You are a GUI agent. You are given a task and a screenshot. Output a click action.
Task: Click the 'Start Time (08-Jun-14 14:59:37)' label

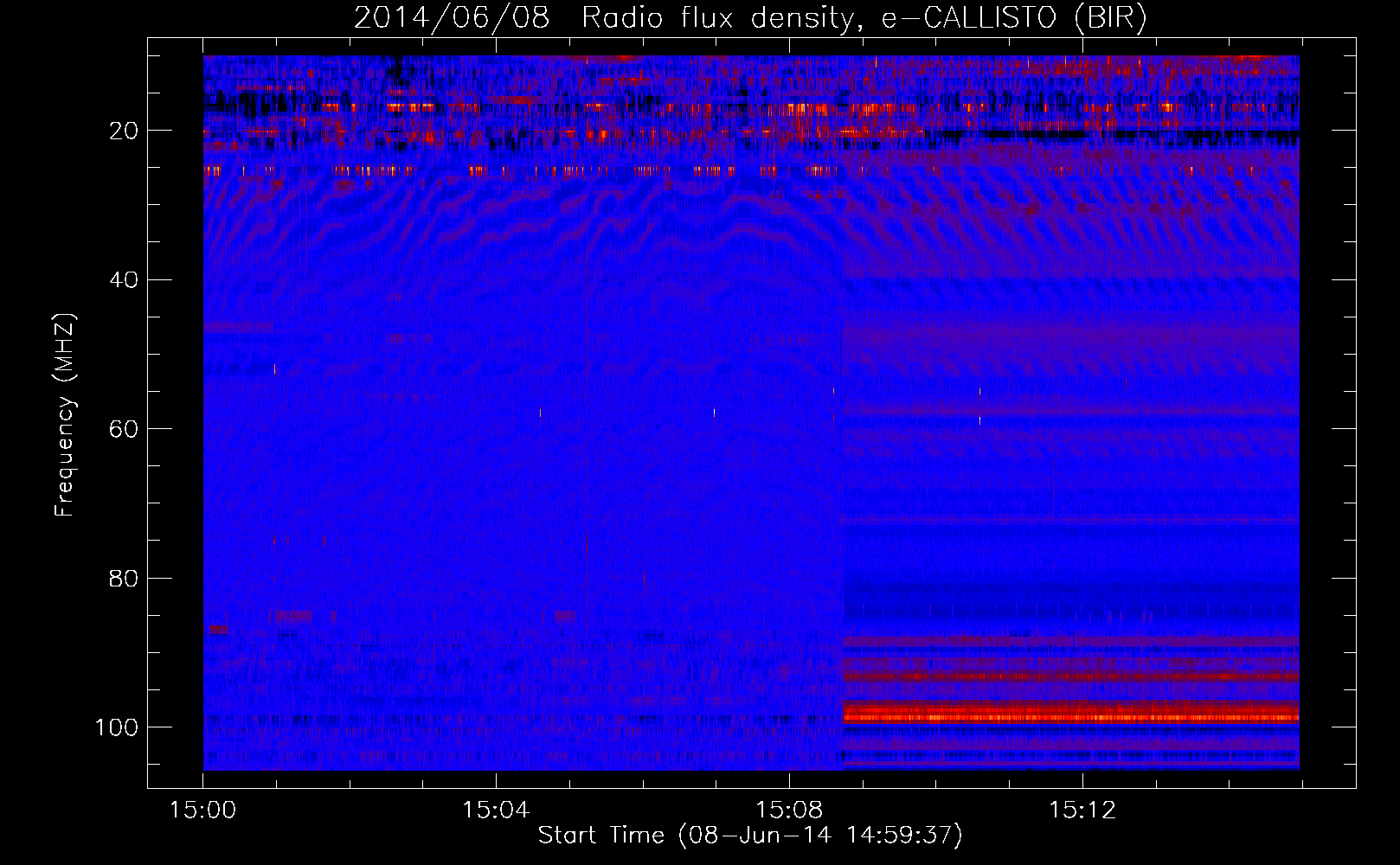coord(750,835)
